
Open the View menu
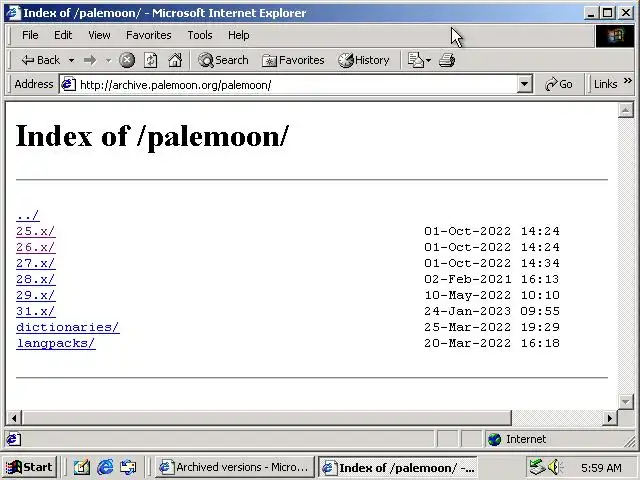99,36
